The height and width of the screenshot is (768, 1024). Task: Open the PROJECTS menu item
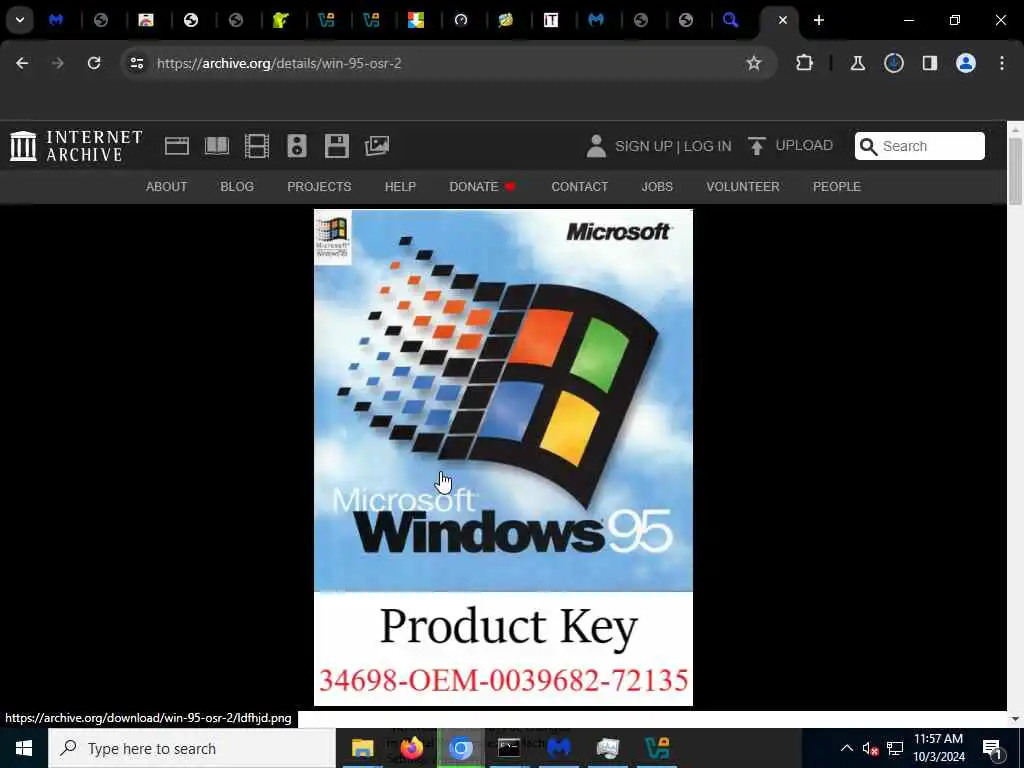pos(319,187)
